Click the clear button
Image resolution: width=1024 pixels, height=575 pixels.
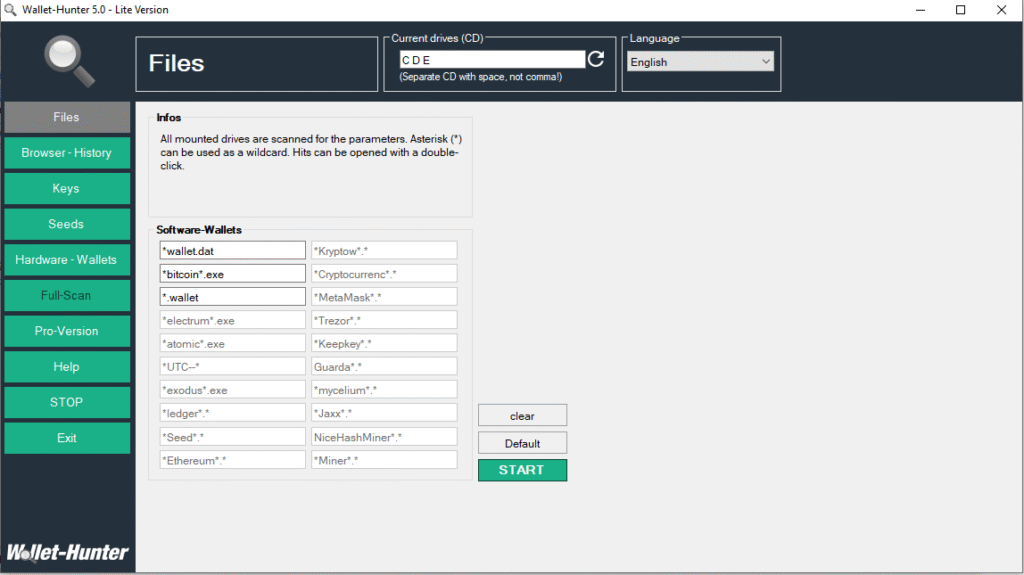click(x=522, y=416)
